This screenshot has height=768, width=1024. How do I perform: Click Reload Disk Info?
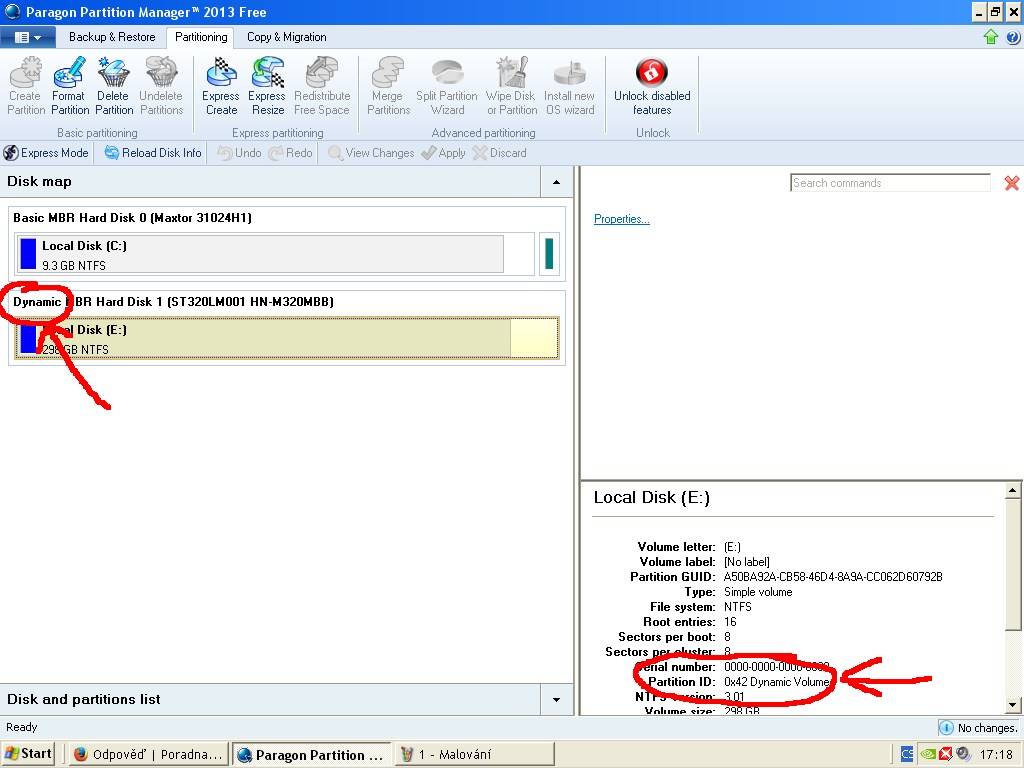click(x=153, y=153)
